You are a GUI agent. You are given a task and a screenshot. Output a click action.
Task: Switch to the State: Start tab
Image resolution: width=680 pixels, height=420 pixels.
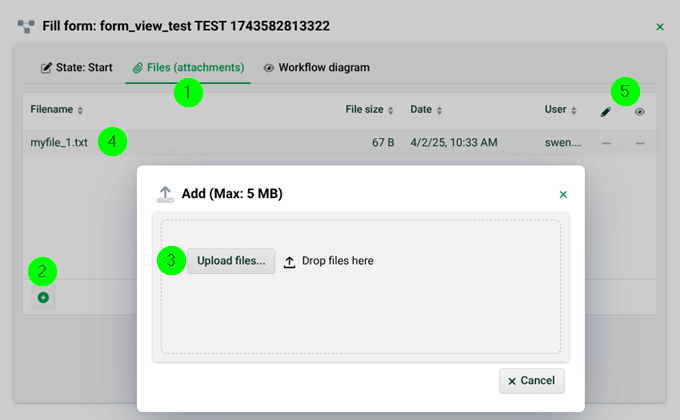point(77,68)
